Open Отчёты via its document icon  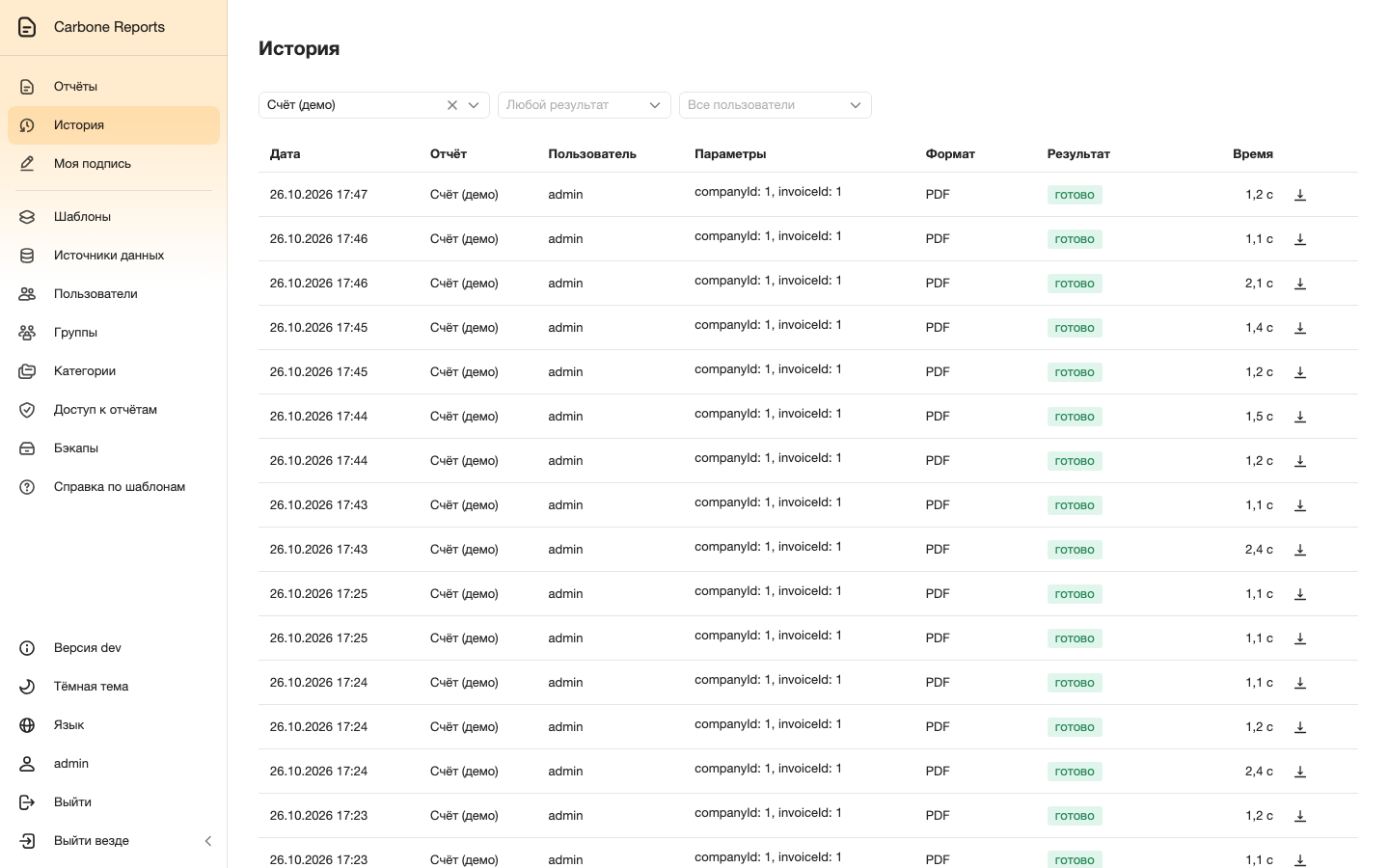(27, 87)
